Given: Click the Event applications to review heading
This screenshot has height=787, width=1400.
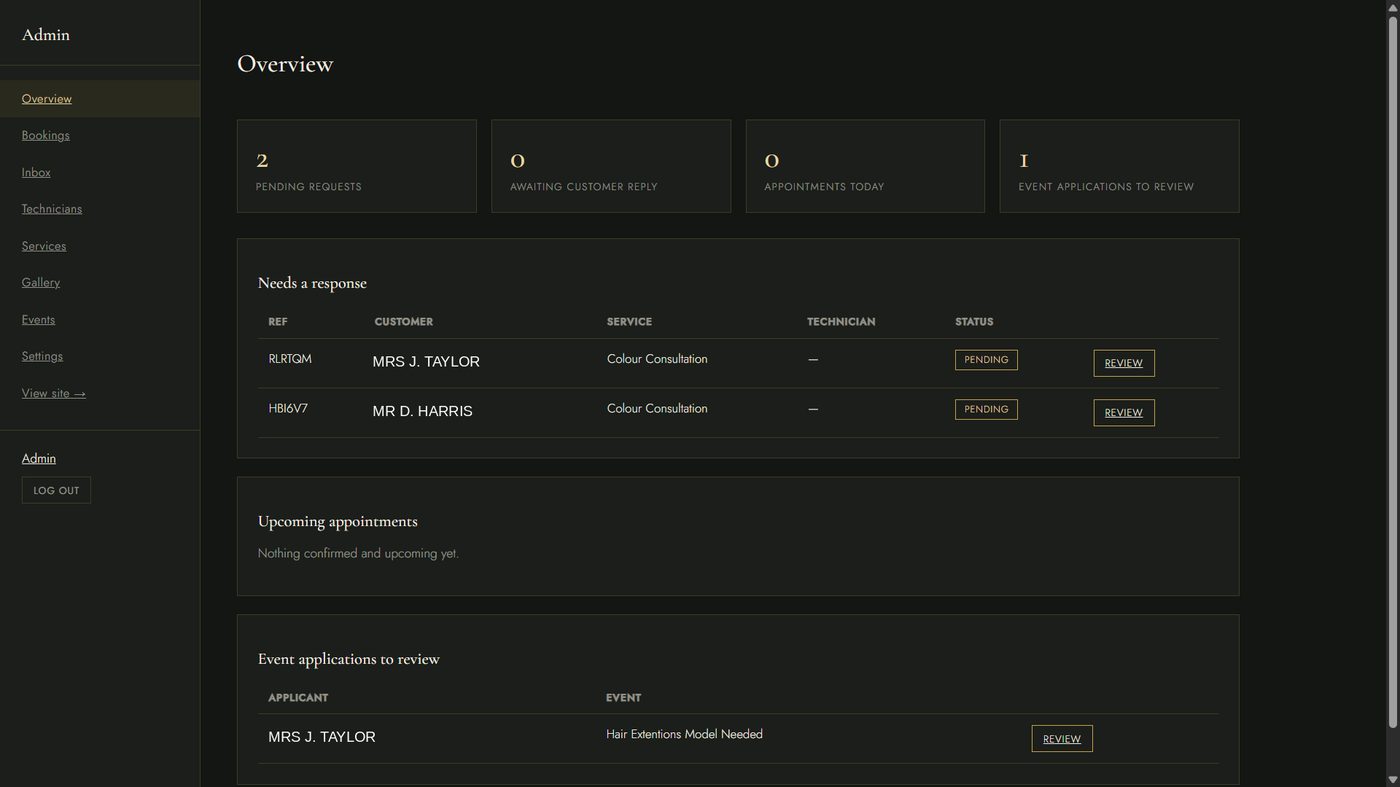Looking at the screenshot, I should pos(349,659).
